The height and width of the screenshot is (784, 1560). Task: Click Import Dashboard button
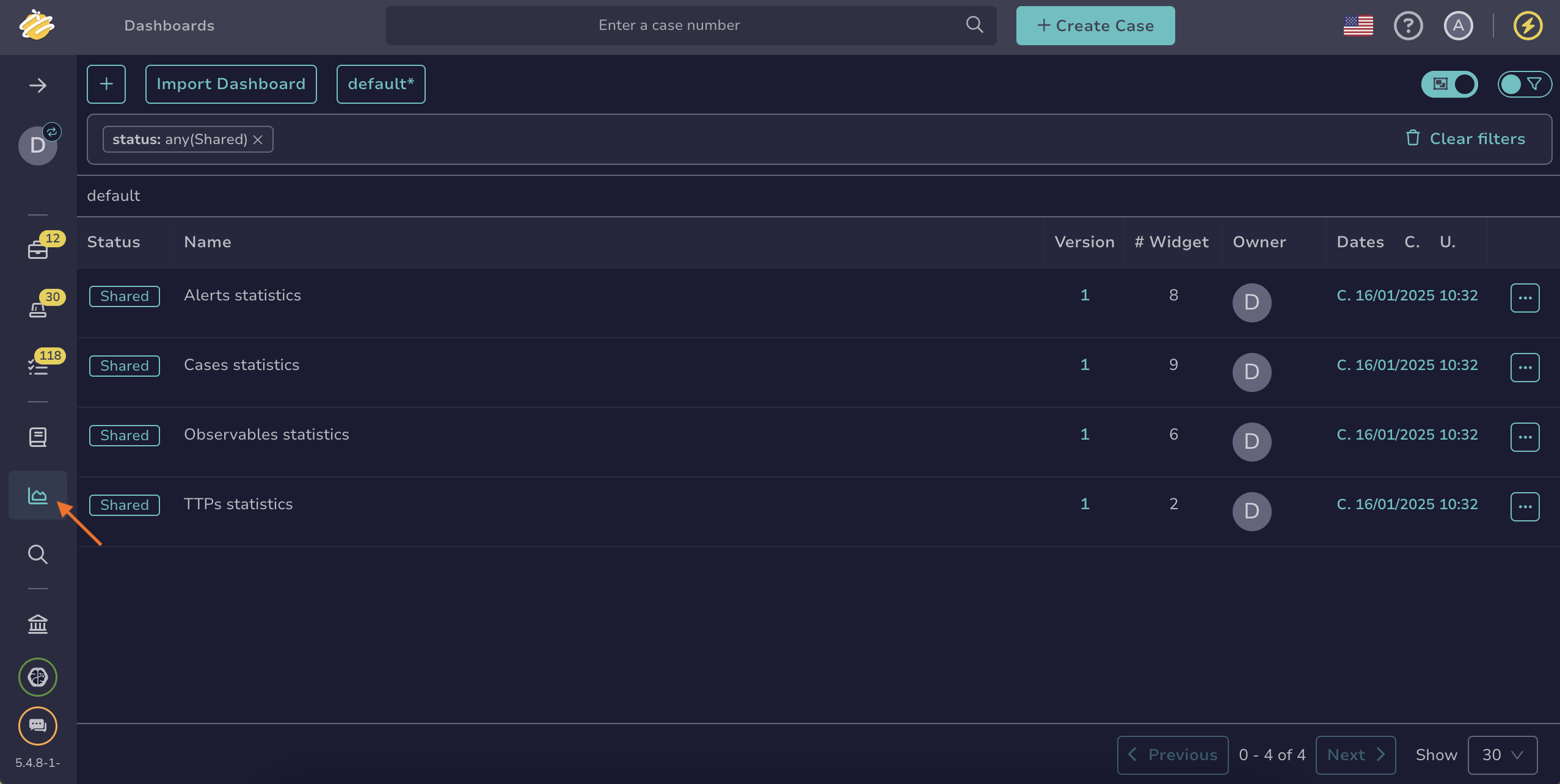click(231, 84)
